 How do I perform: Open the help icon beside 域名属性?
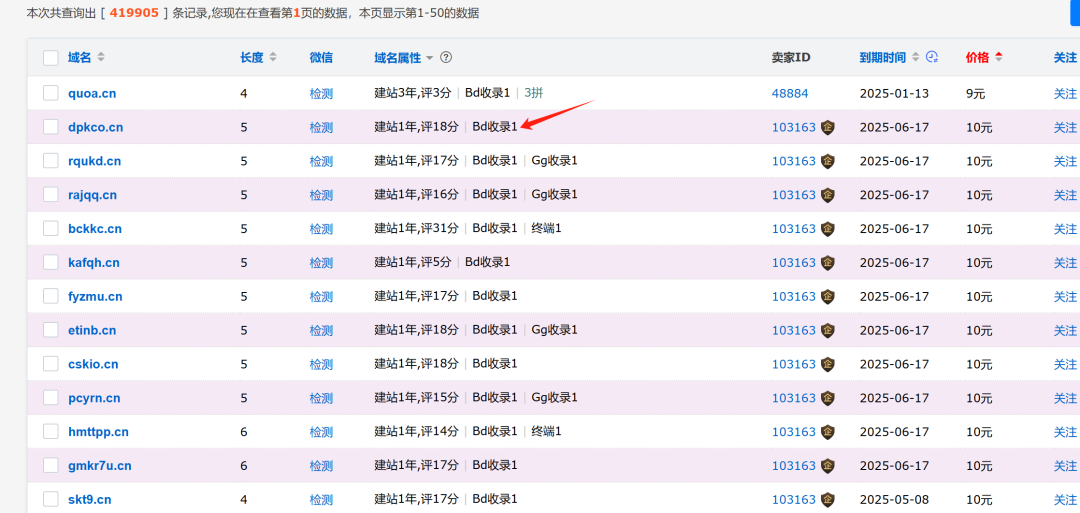(446, 58)
